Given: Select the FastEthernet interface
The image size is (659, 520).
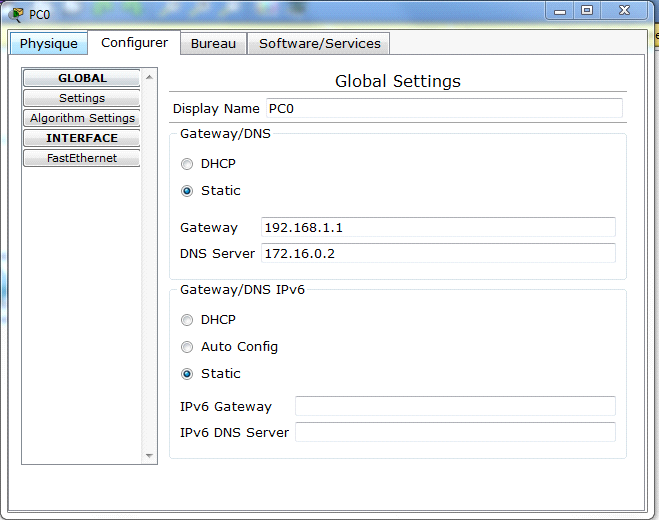Looking at the screenshot, I should point(82,158).
